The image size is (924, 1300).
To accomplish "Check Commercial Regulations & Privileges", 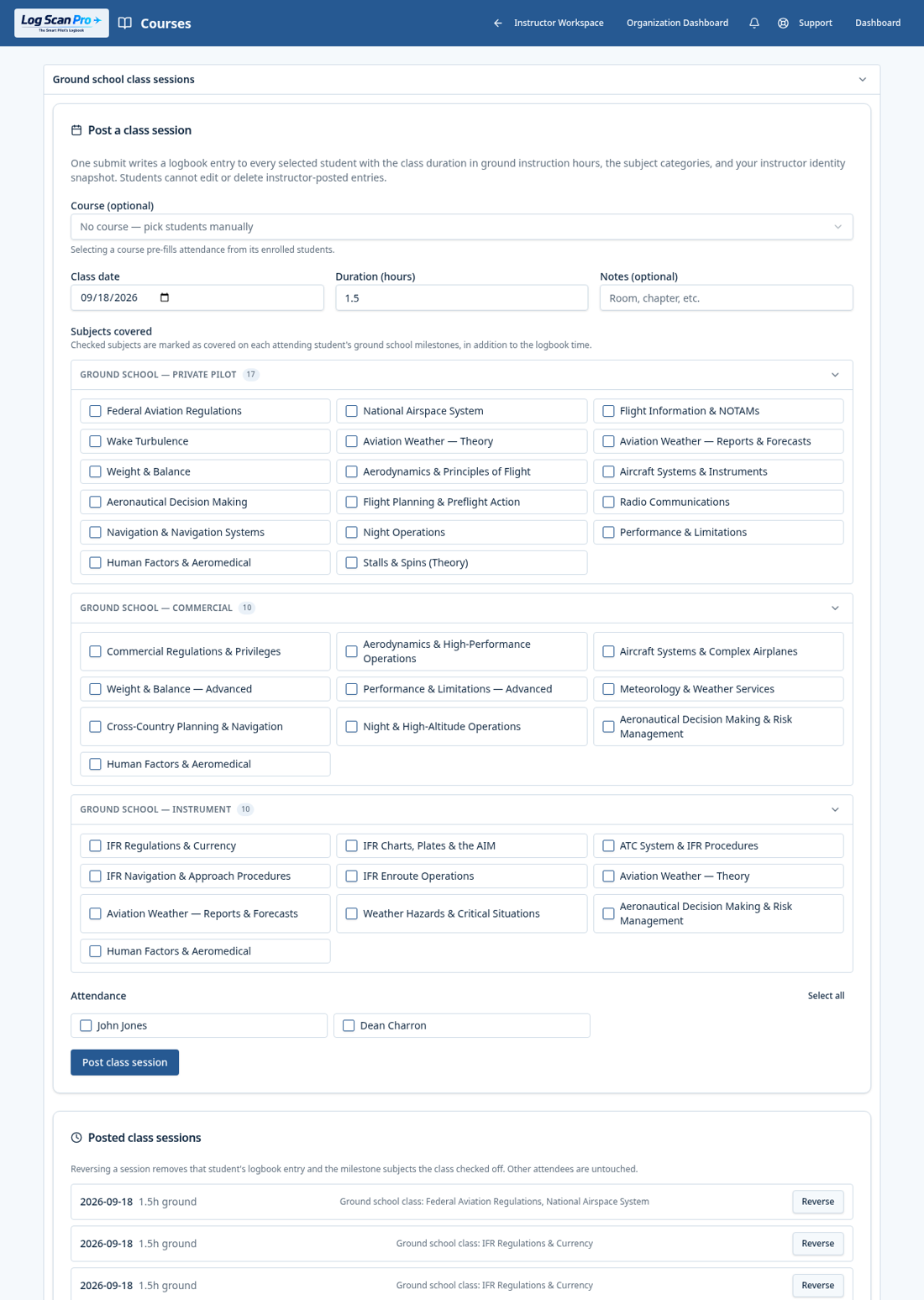I will pyautogui.click(x=95, y=651).
